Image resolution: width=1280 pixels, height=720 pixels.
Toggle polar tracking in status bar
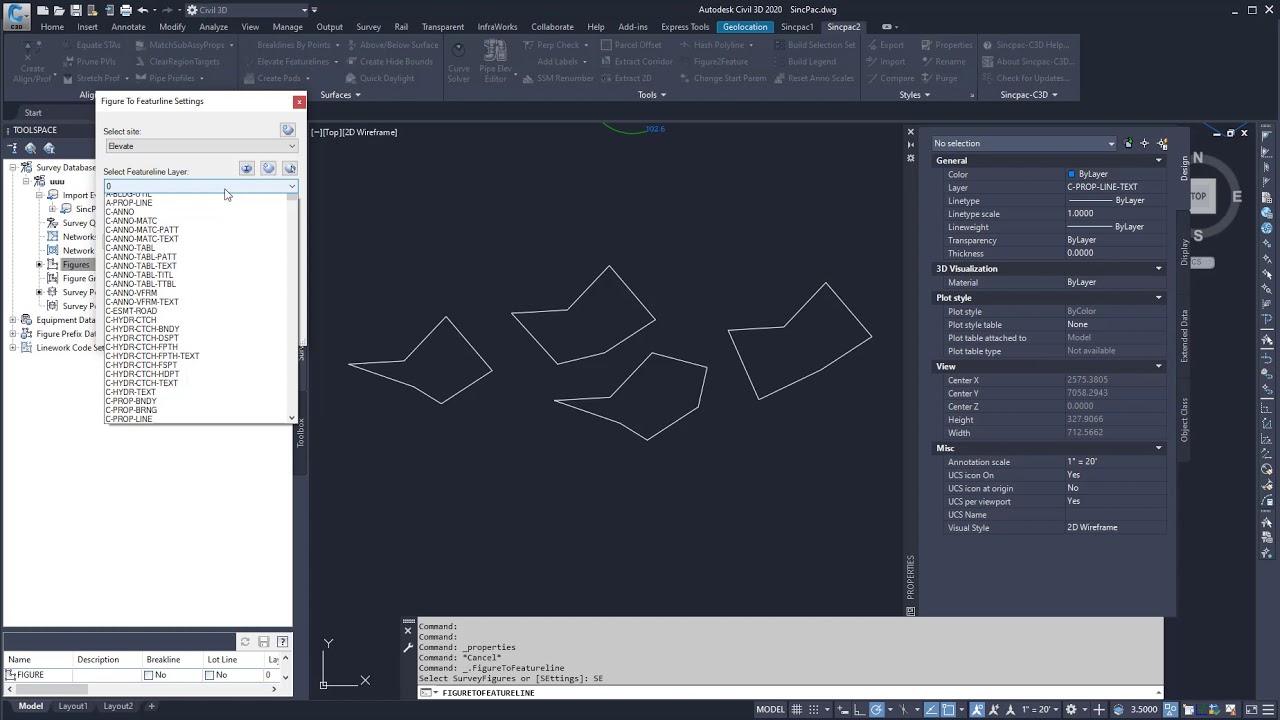877,710
